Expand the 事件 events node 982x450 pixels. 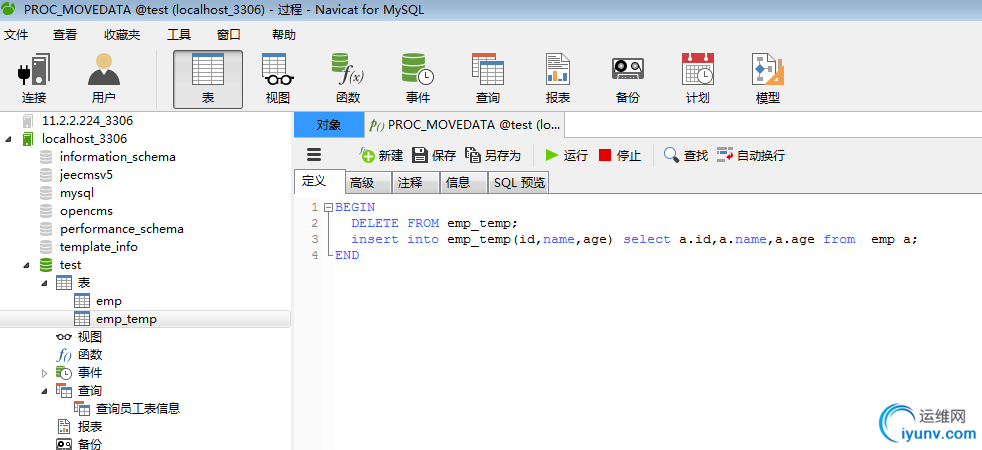(44, 373)
